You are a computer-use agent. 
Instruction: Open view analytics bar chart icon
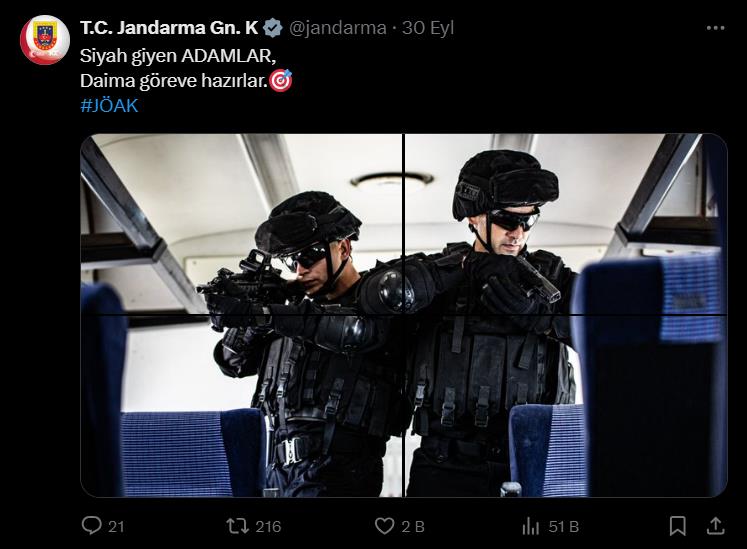tap(530, 527)
